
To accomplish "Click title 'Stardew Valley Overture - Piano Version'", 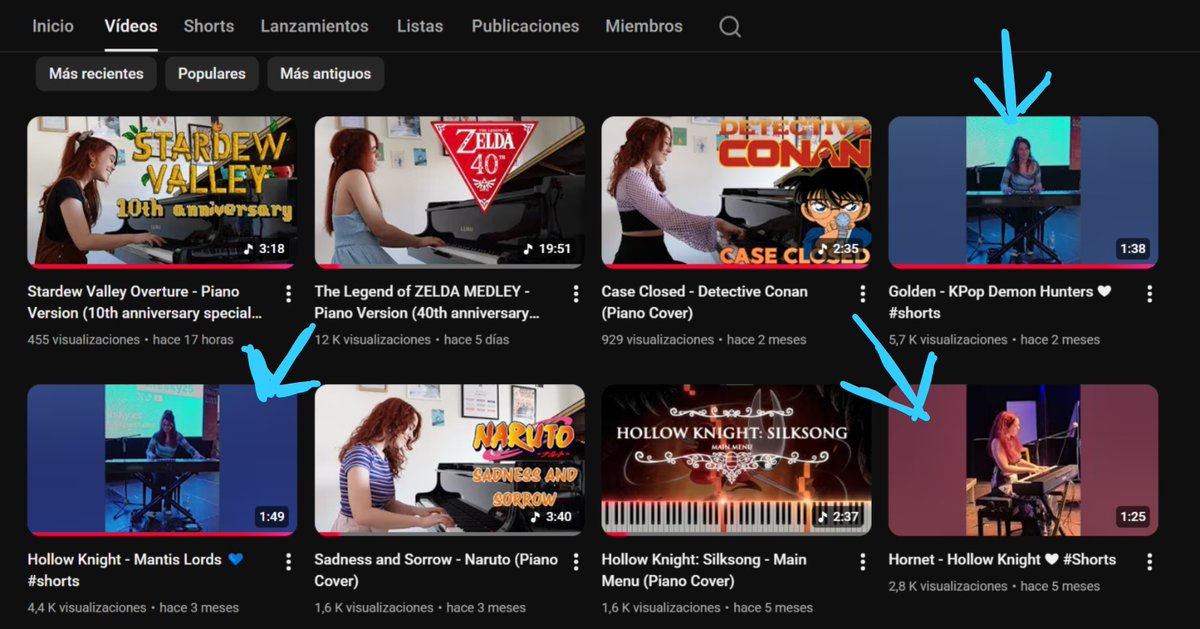I will [146, 302].
